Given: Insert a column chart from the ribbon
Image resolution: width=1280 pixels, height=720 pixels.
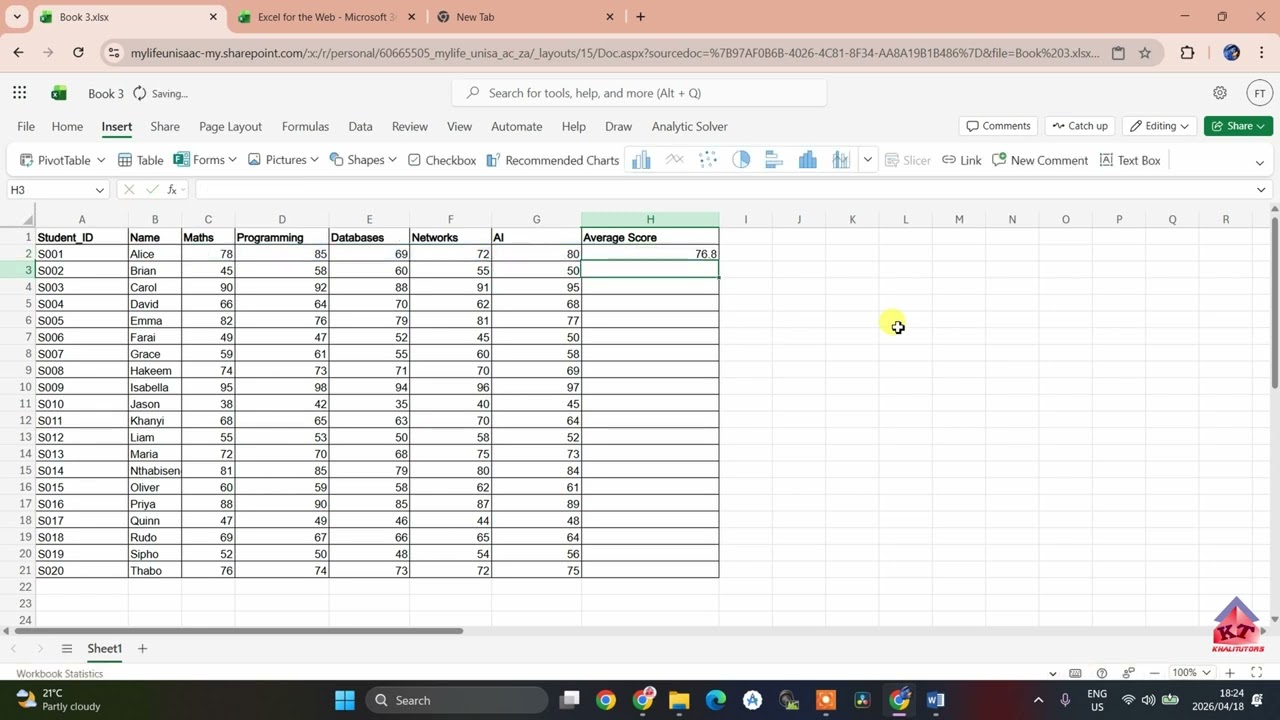Looking at the screenshot, I should point(641,160).
